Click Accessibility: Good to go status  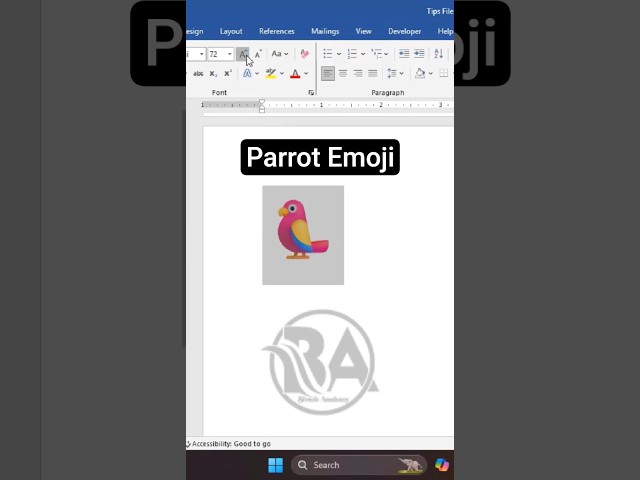click(x=229, y=444)
